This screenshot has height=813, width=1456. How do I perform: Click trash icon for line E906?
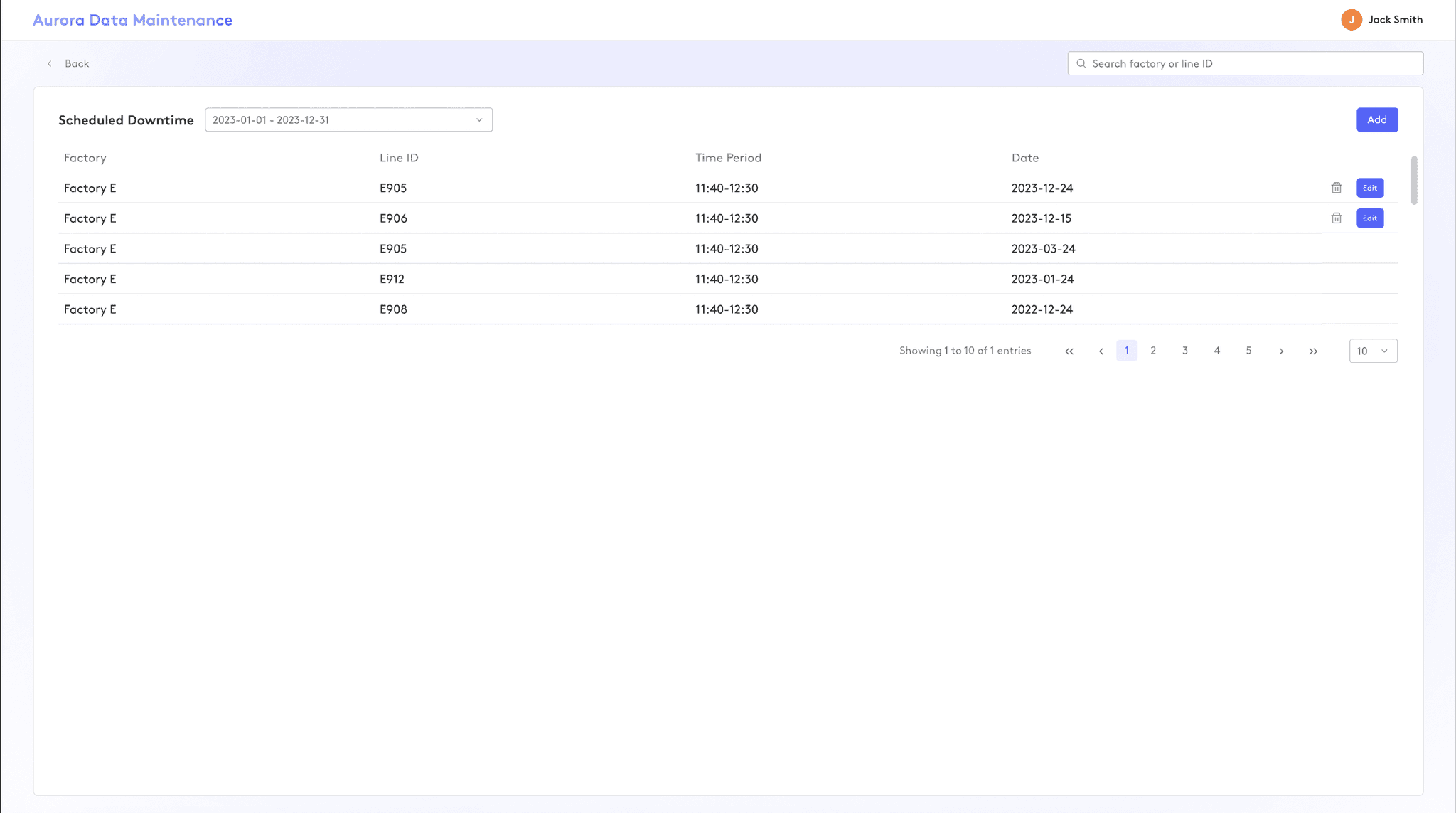(x=1337, y=218)
